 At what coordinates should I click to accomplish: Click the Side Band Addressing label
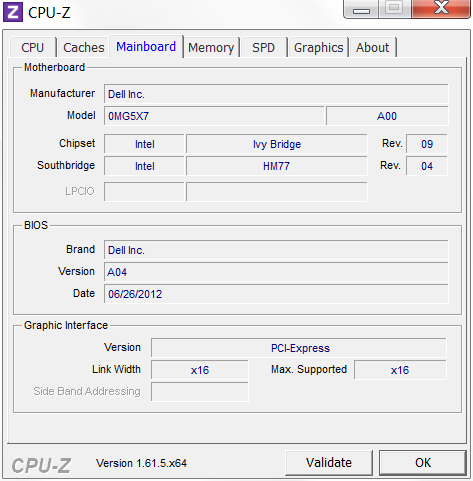coord(87,391)
